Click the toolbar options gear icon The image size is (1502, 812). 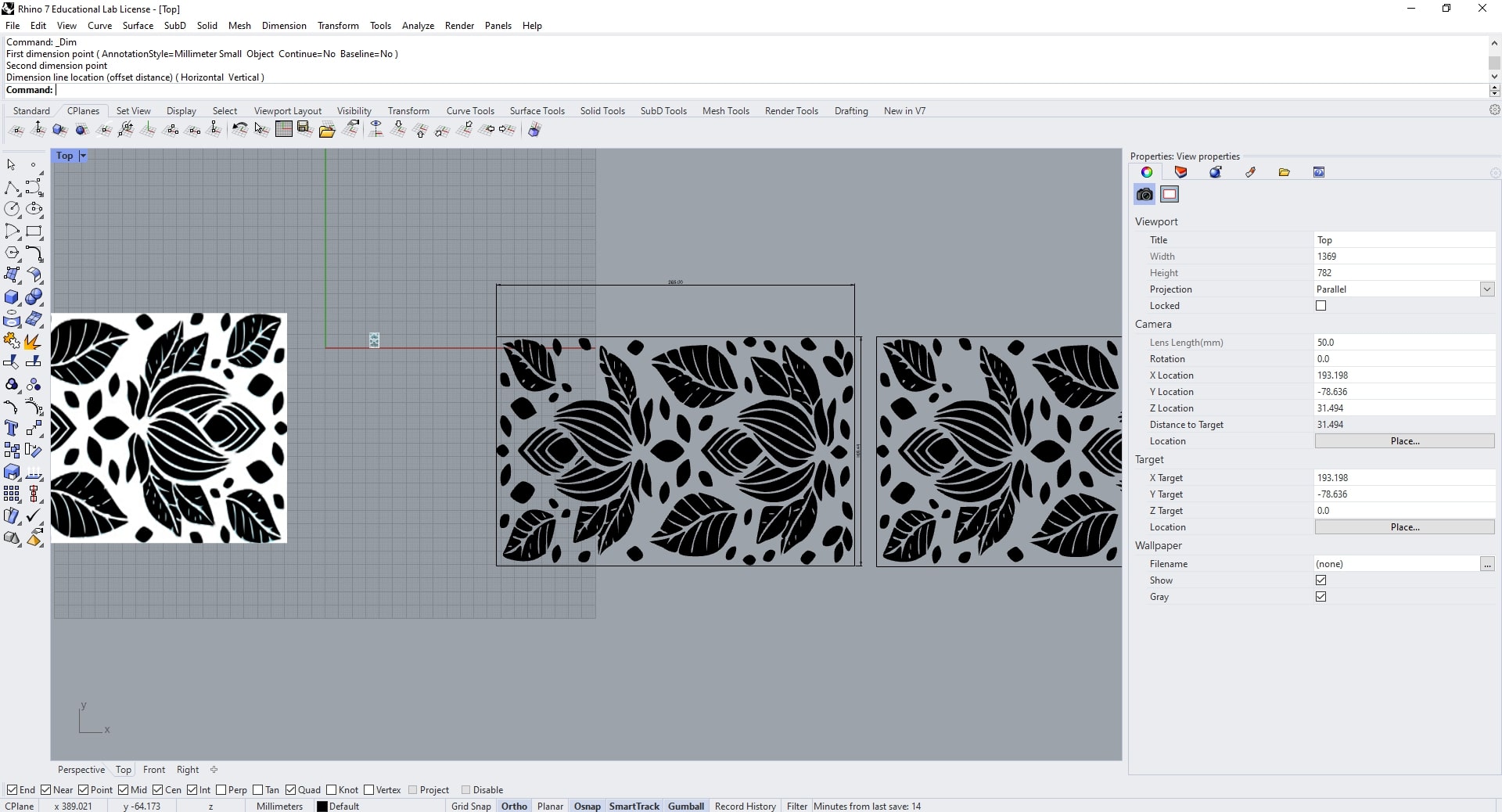(1494, 110)
